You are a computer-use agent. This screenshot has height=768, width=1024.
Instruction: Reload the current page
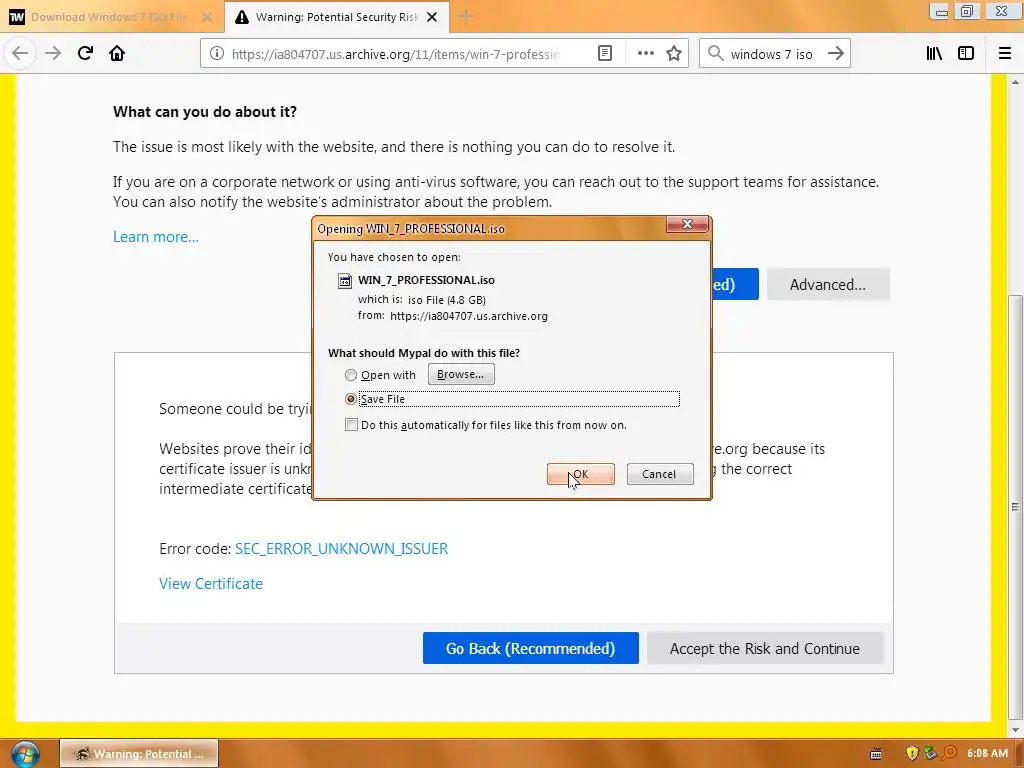point(85,54)
